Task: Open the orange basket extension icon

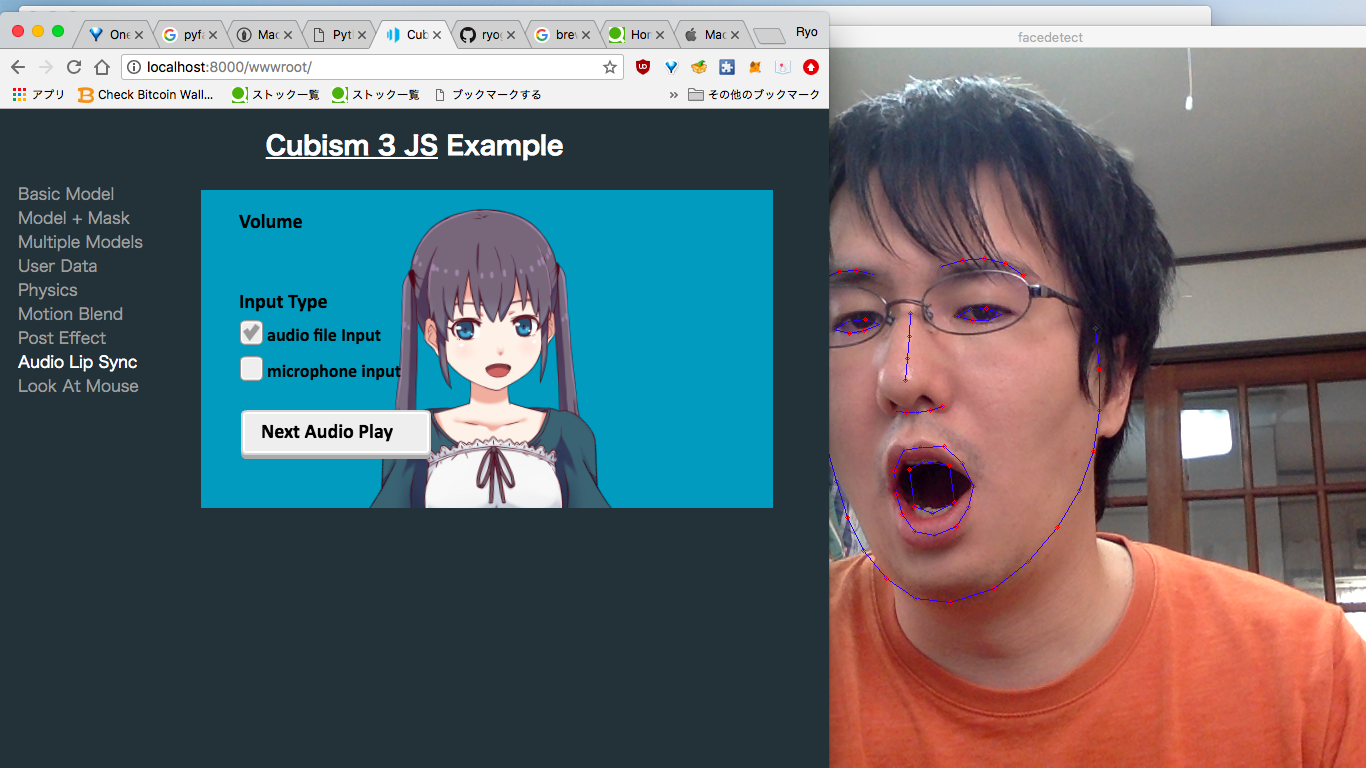Action: 699,67
